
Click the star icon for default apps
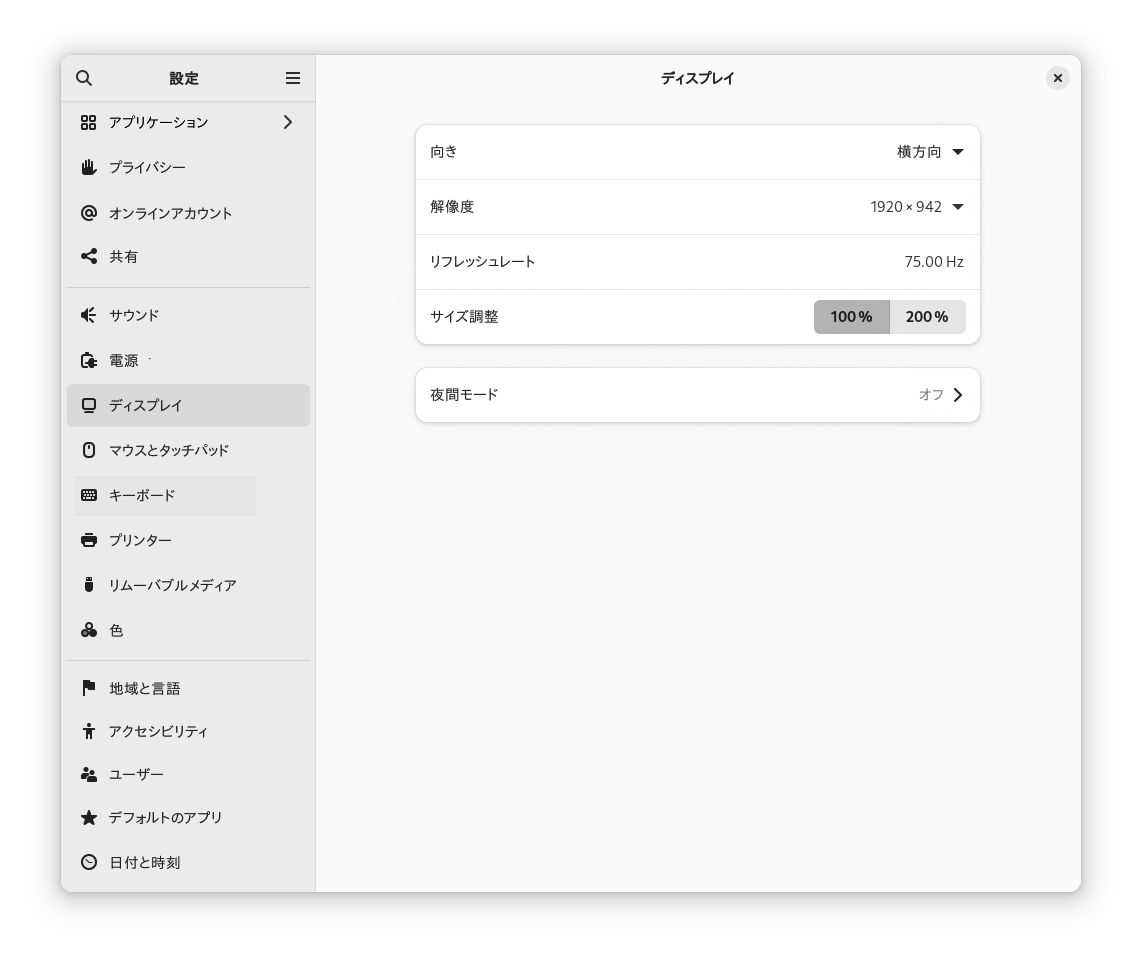(x=89, y=817)
